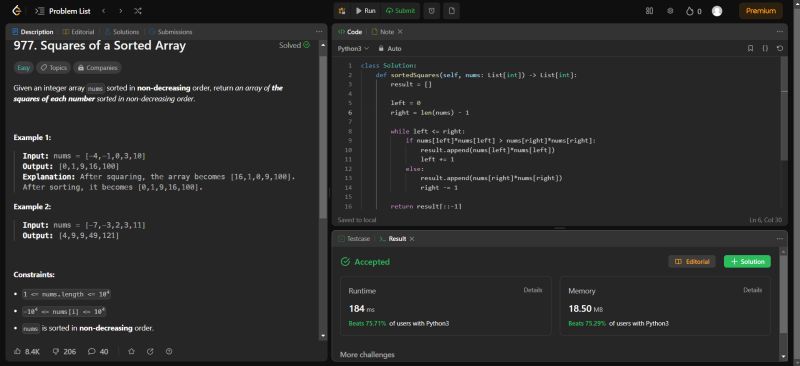Open the user avatar menu
800x366 pixels.
(x=717, y=11)
